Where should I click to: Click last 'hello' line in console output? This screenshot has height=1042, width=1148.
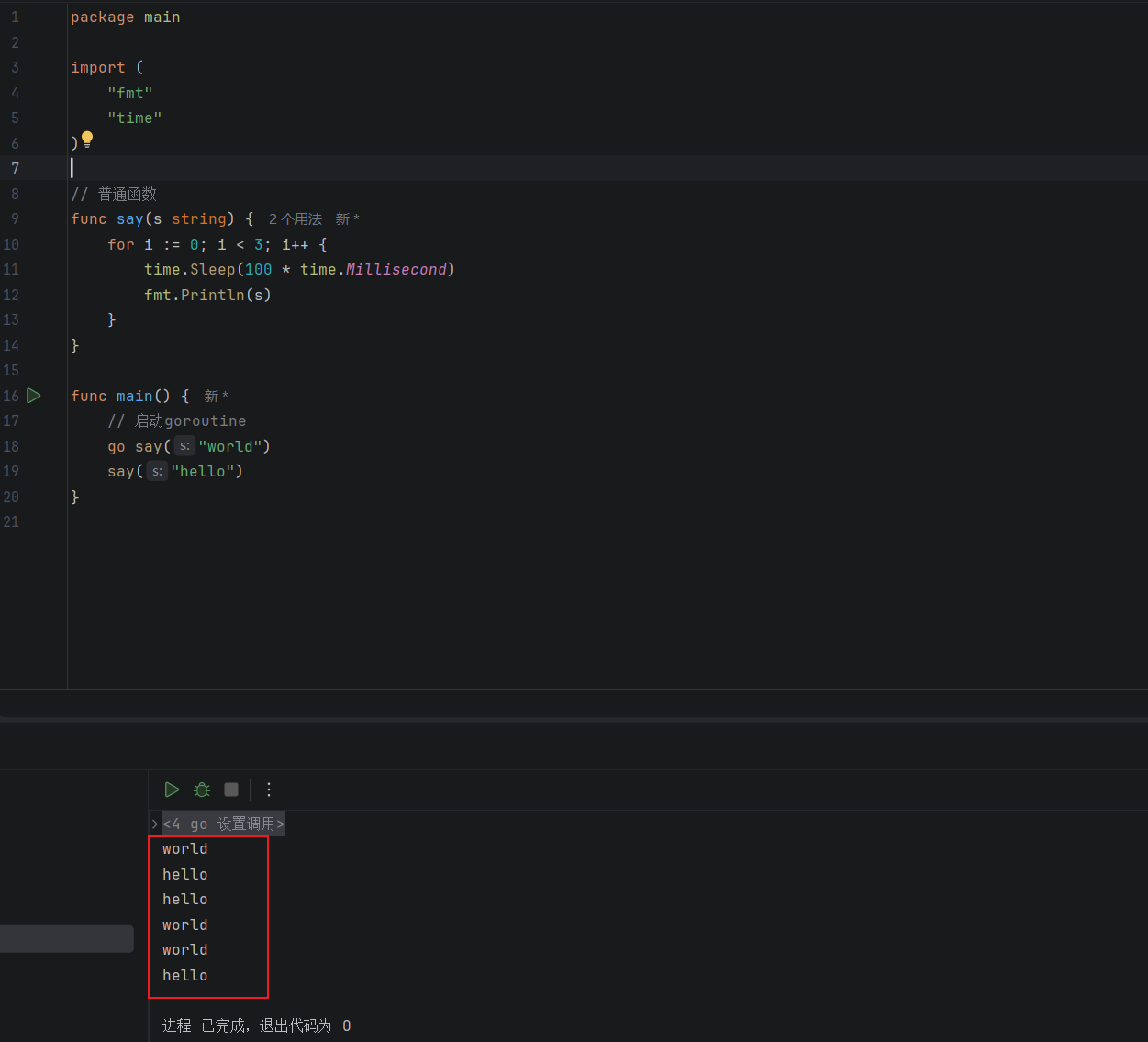click(185, 975)
